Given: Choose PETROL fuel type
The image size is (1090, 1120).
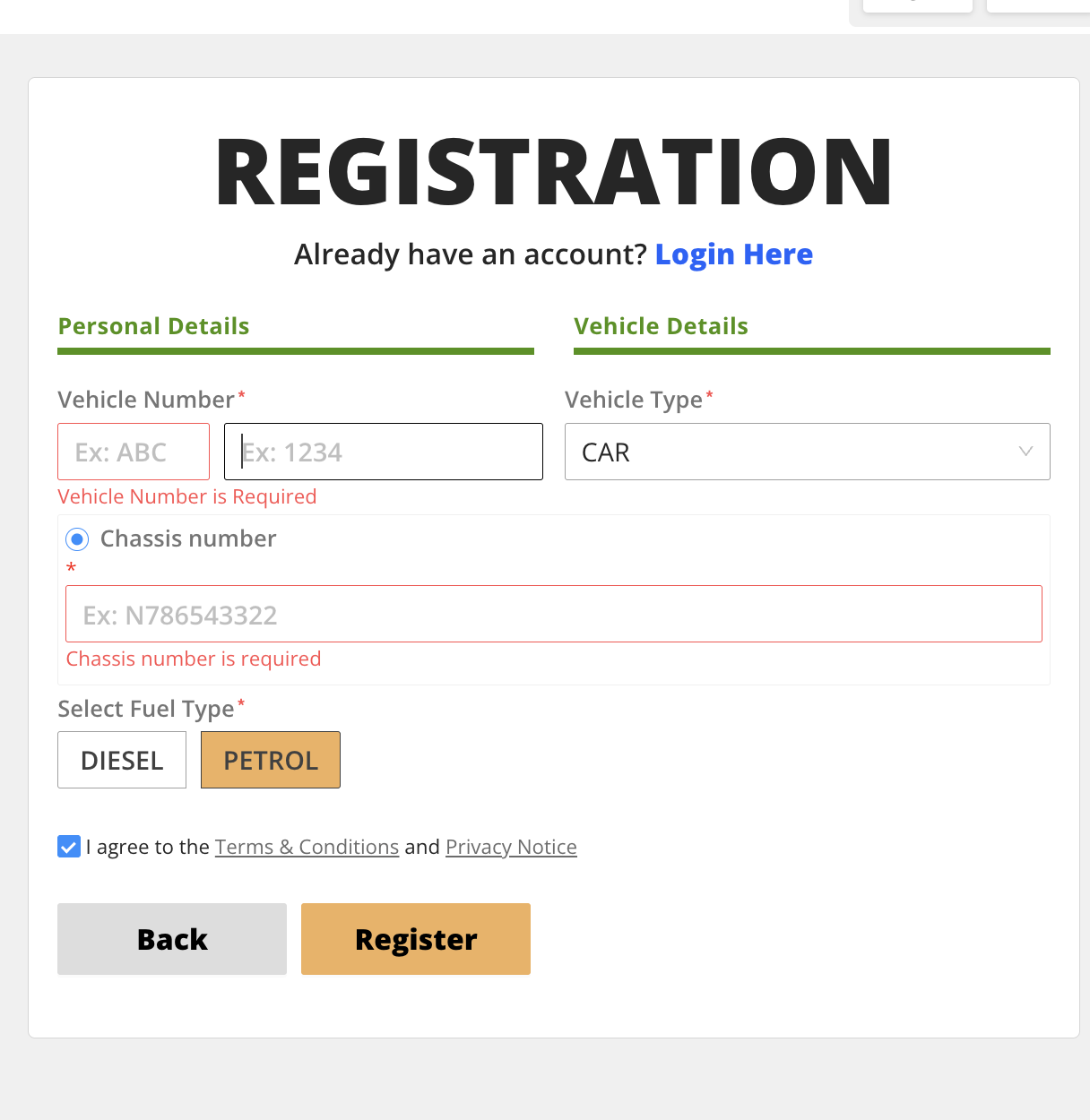Looking at the screenshot, I should tap(271, 760).
